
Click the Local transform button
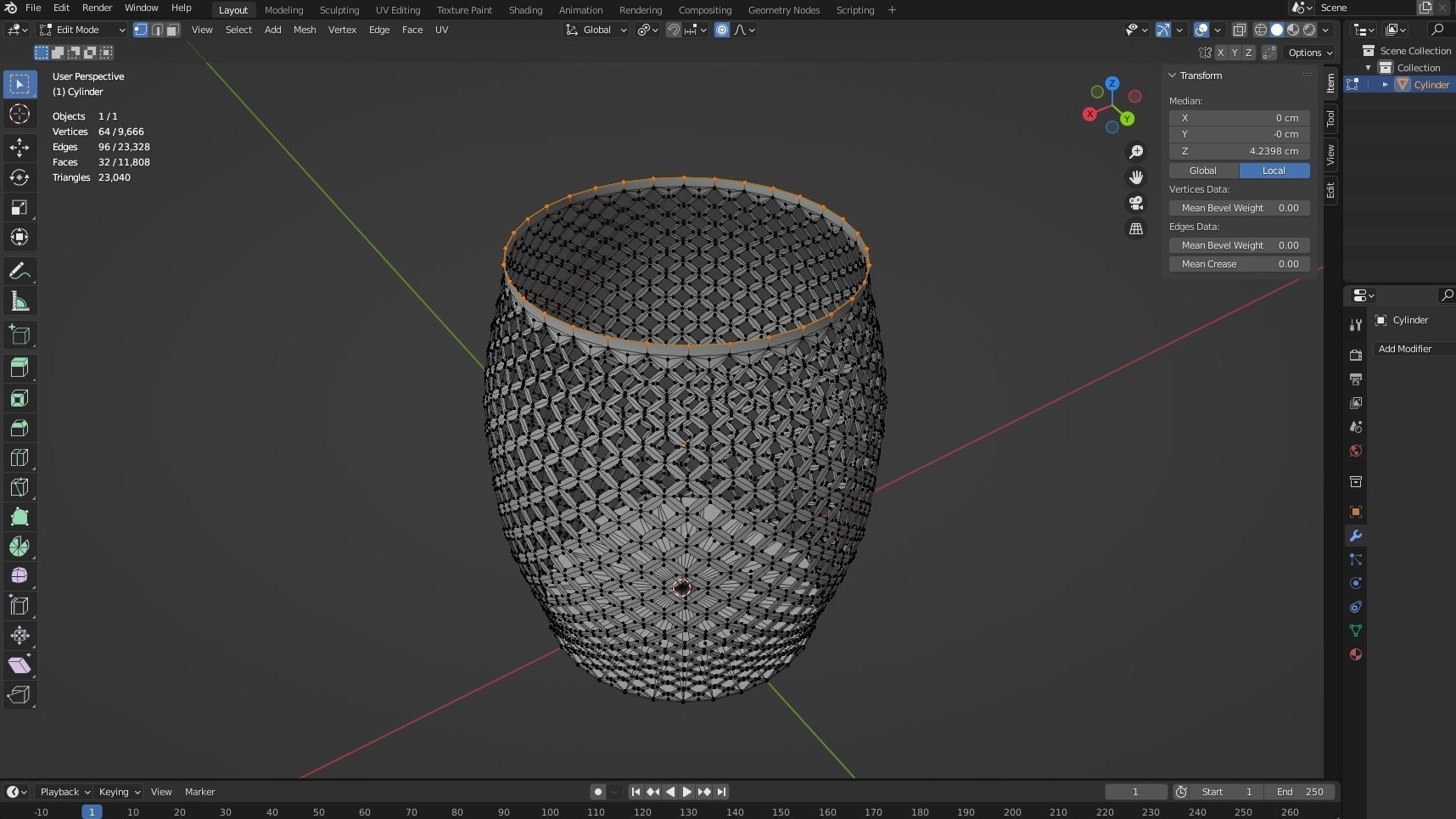click(x=1274, y=171)
